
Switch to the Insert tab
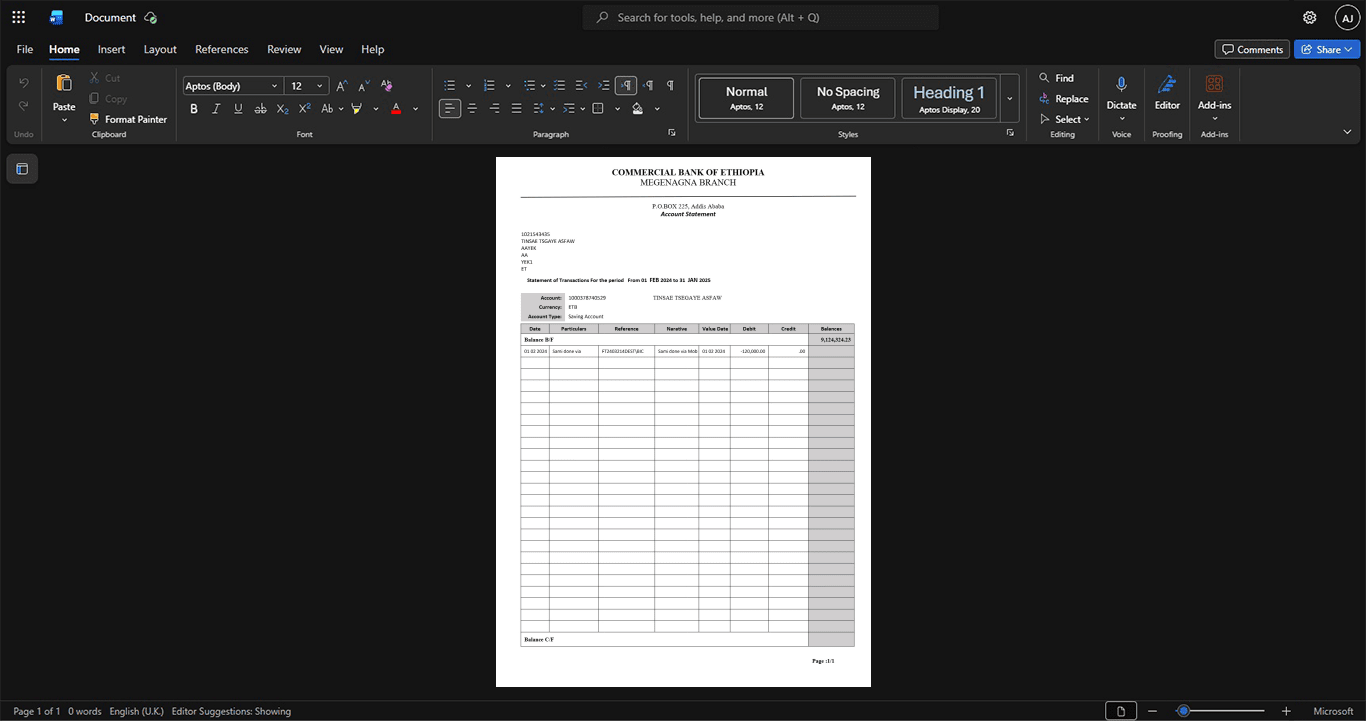click(111, 49)
